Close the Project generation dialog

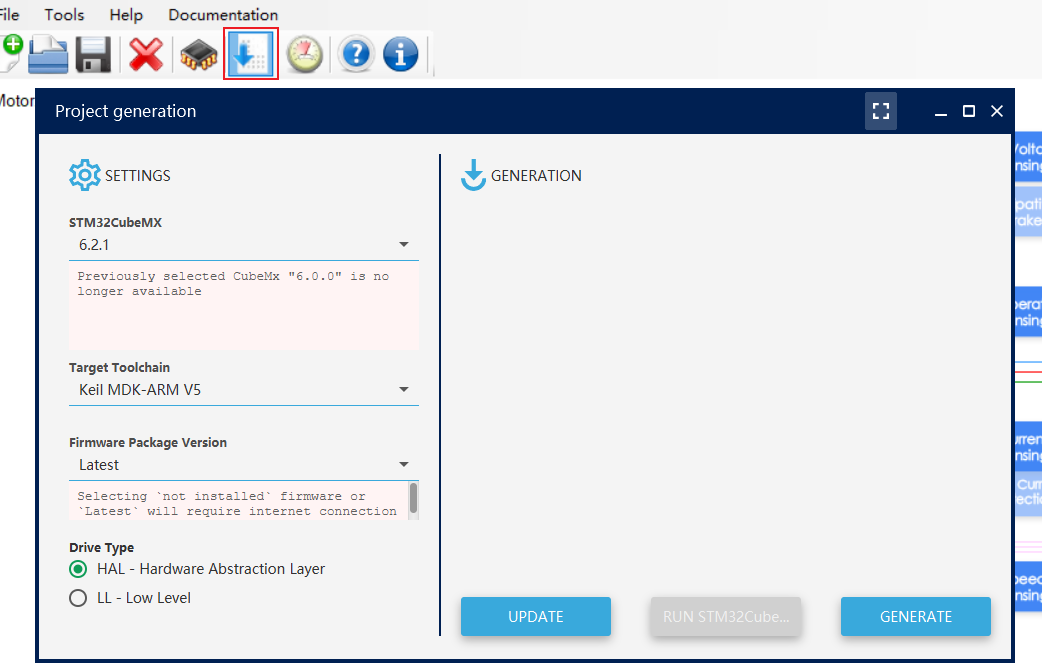click(997, 111)
